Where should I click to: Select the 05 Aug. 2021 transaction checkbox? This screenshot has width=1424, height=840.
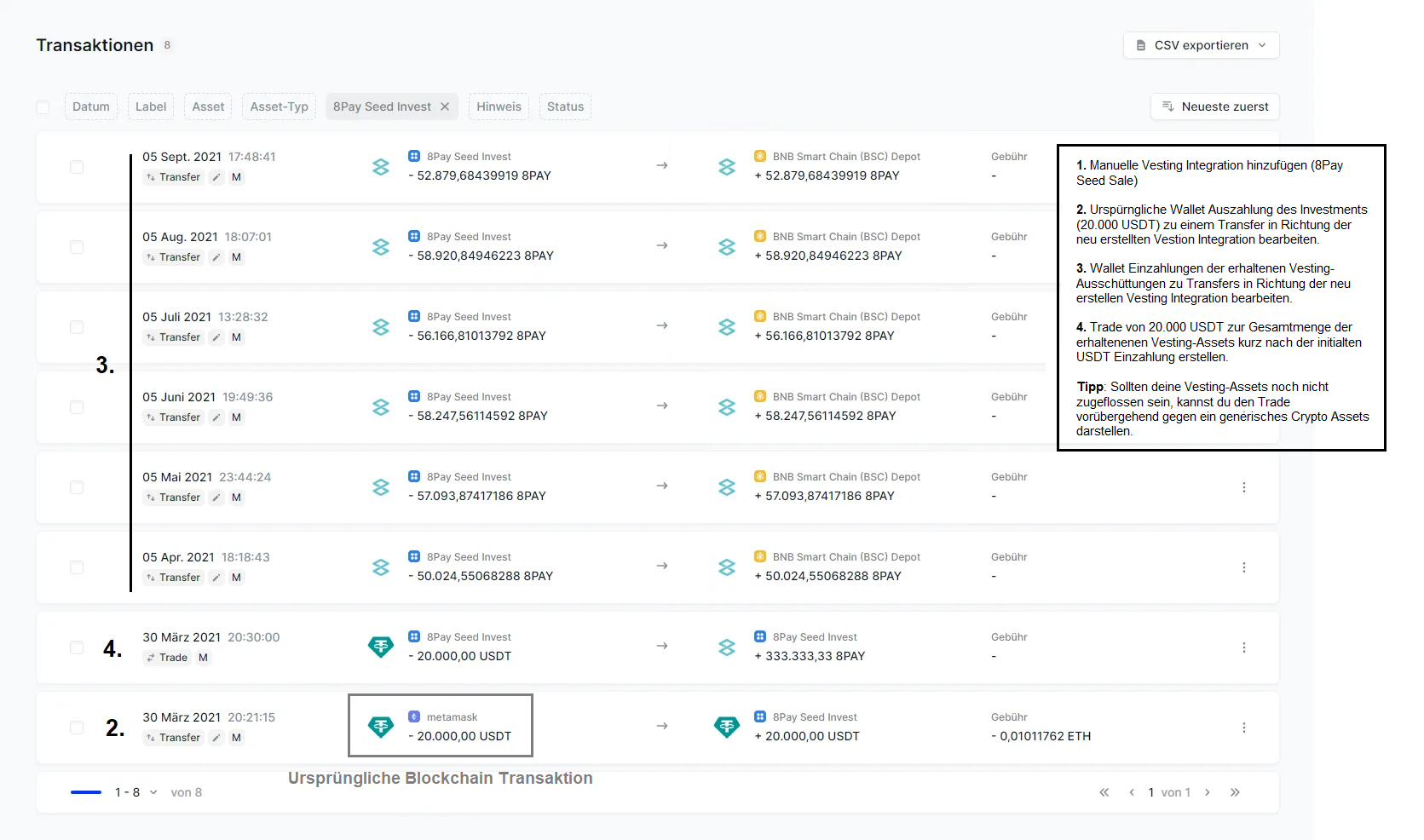tap(77, 247)
